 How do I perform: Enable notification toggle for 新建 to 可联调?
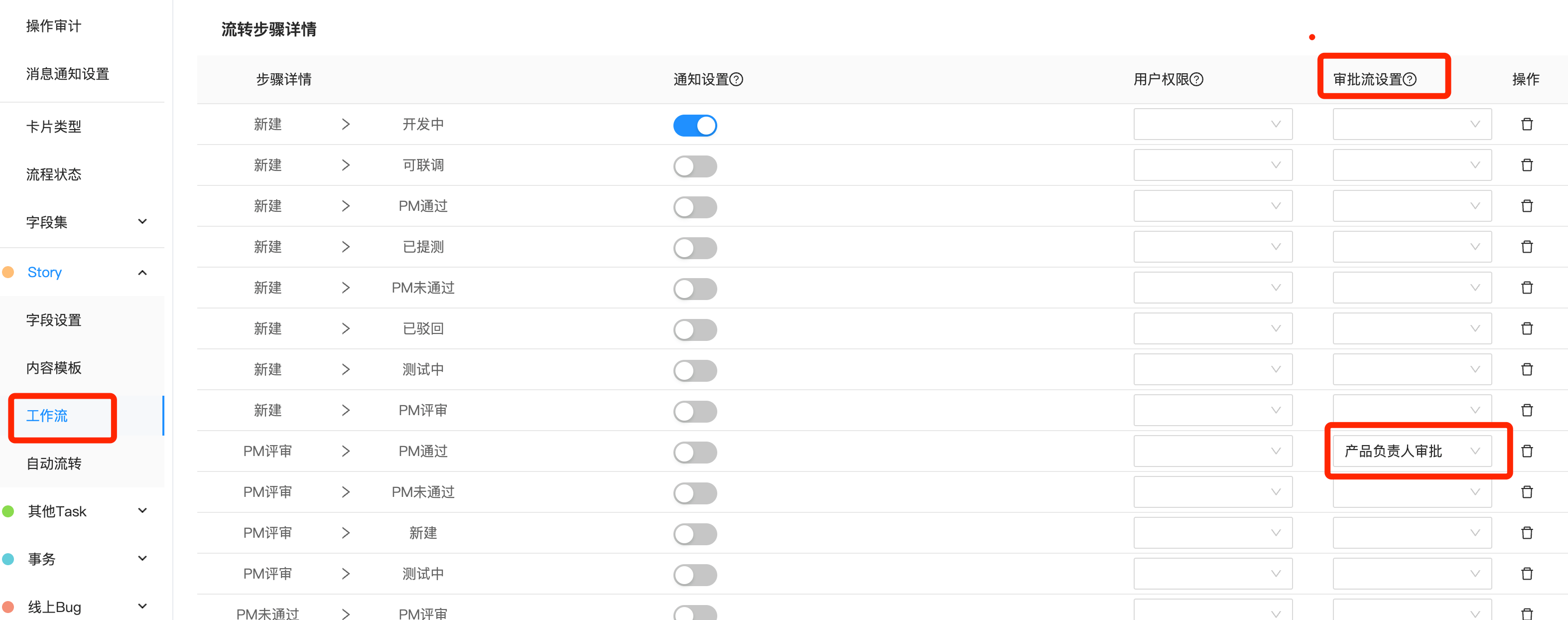click(694, 166)
